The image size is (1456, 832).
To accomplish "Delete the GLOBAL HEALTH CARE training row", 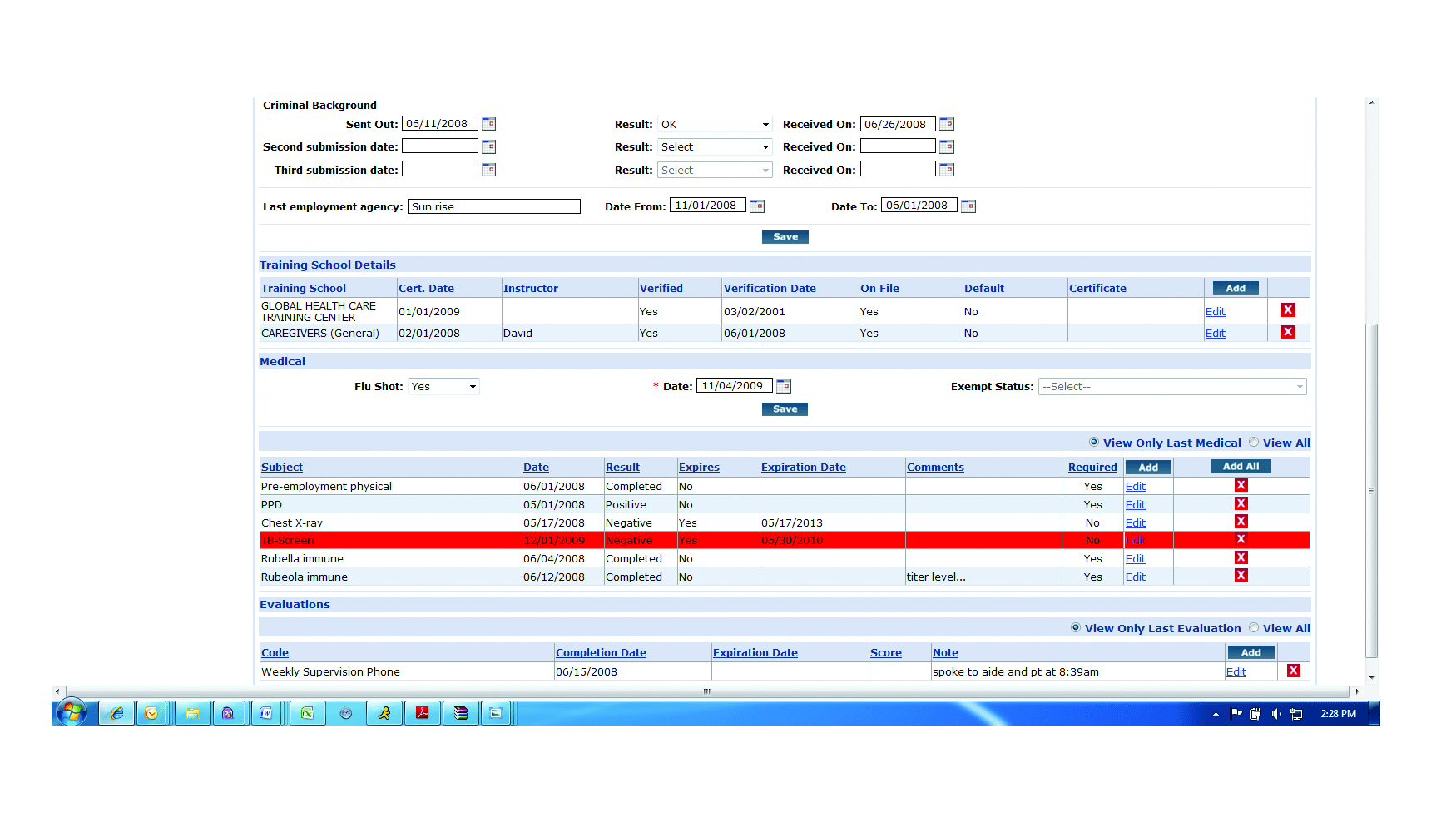I will [x=1288, y=310].
